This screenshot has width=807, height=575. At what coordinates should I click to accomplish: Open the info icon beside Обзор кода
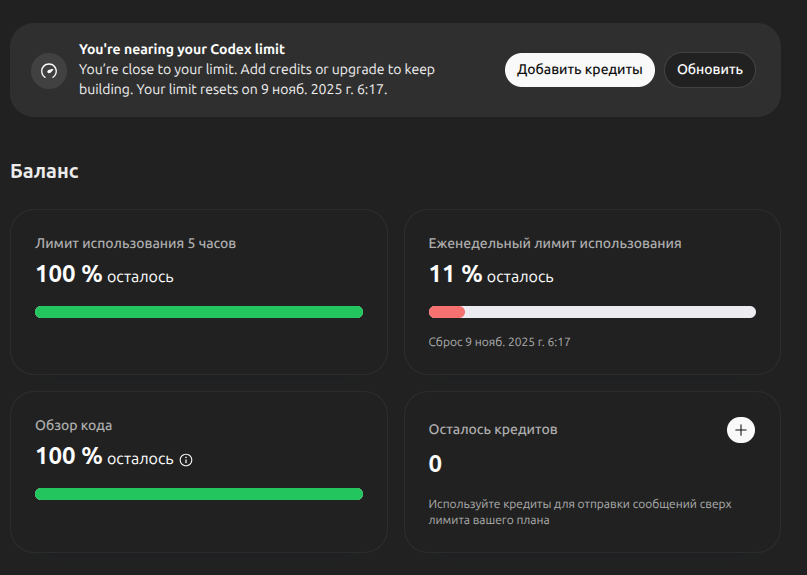[185, 460]
